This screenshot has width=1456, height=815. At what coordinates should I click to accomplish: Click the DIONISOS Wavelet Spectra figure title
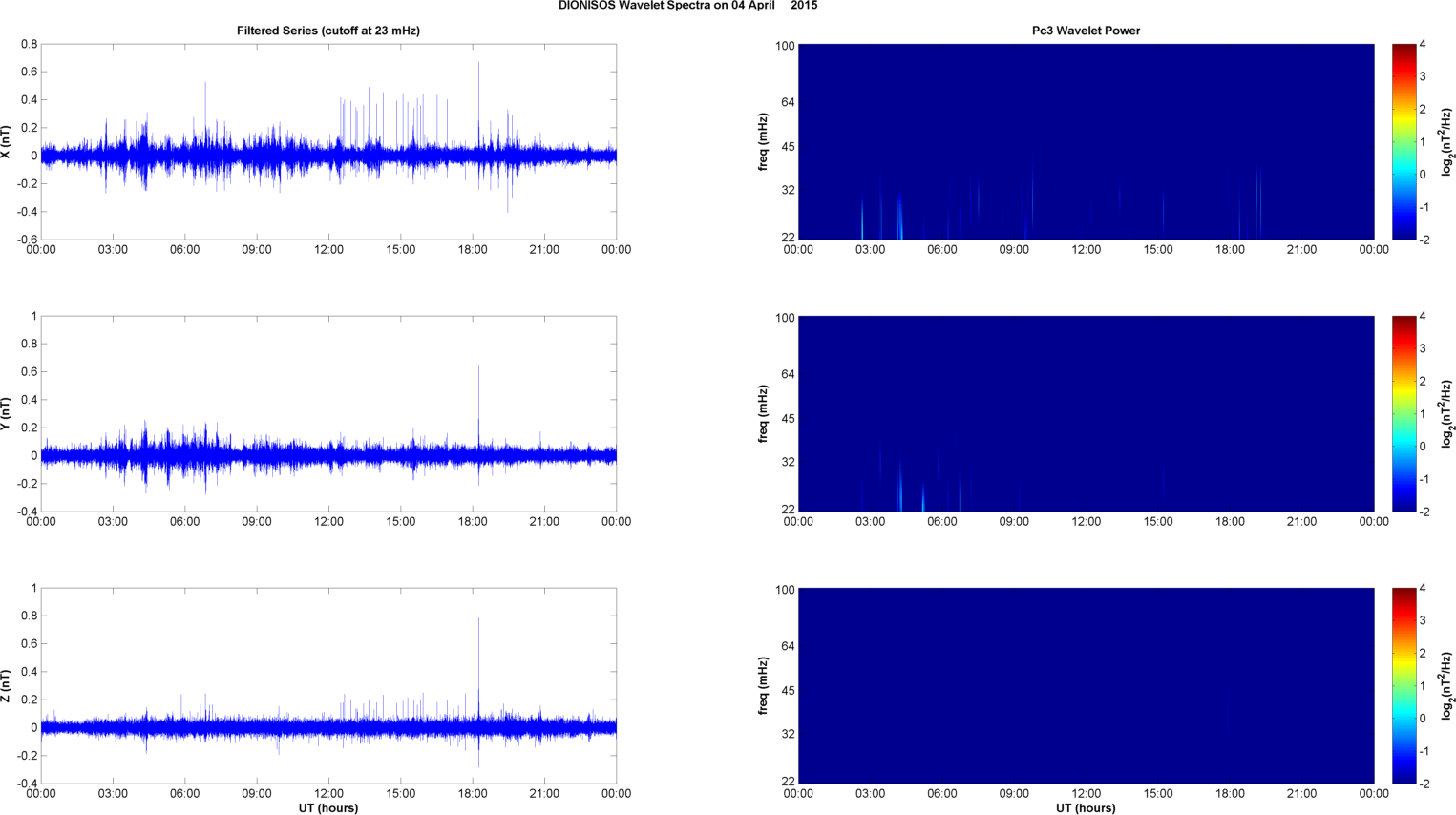coord(687,6)
